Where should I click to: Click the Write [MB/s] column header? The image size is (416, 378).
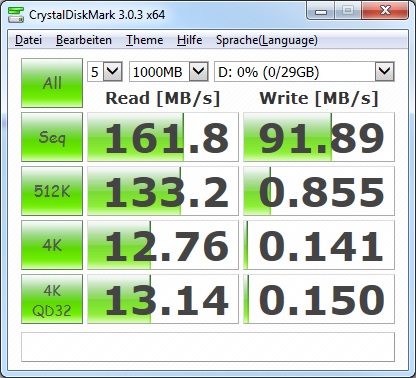(x=319, y=98)
